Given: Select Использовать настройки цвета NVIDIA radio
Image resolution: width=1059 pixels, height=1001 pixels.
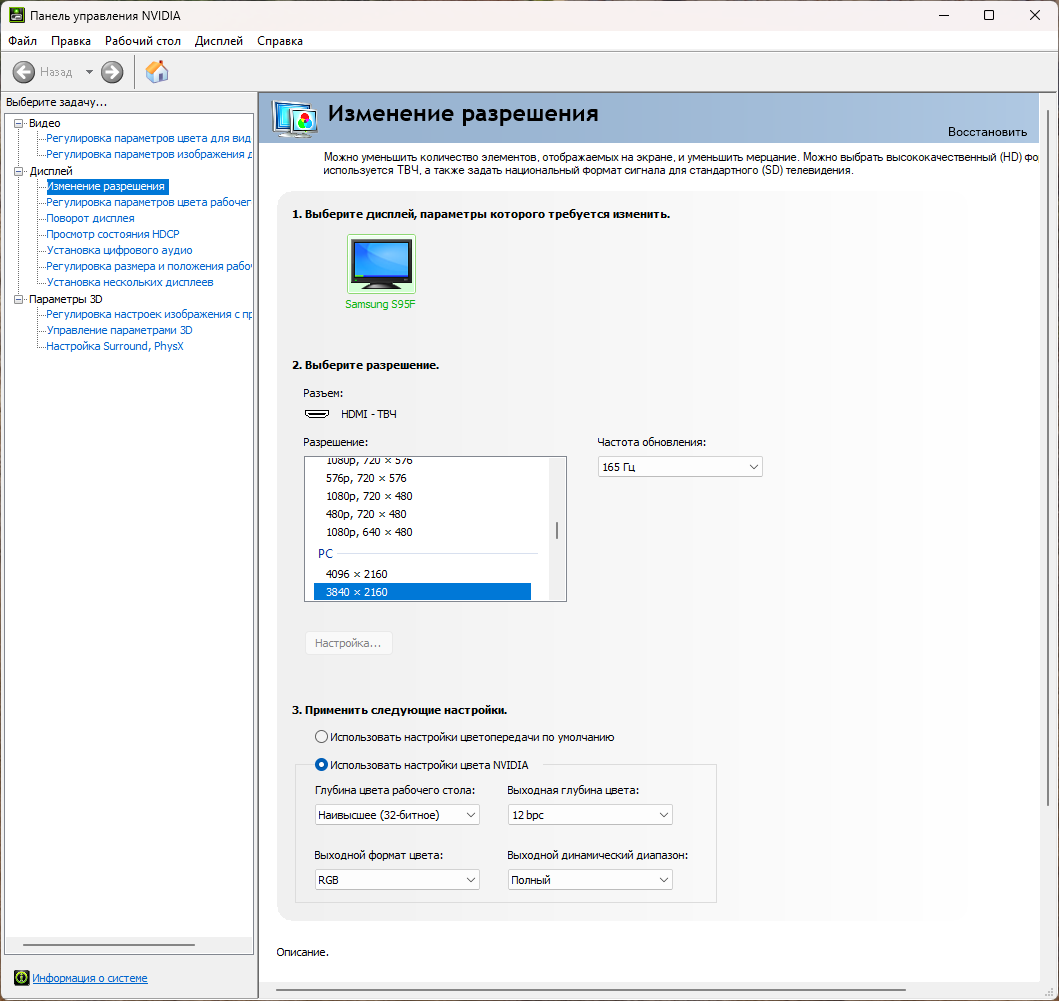Looking at the screenshot, I should 321,765.
